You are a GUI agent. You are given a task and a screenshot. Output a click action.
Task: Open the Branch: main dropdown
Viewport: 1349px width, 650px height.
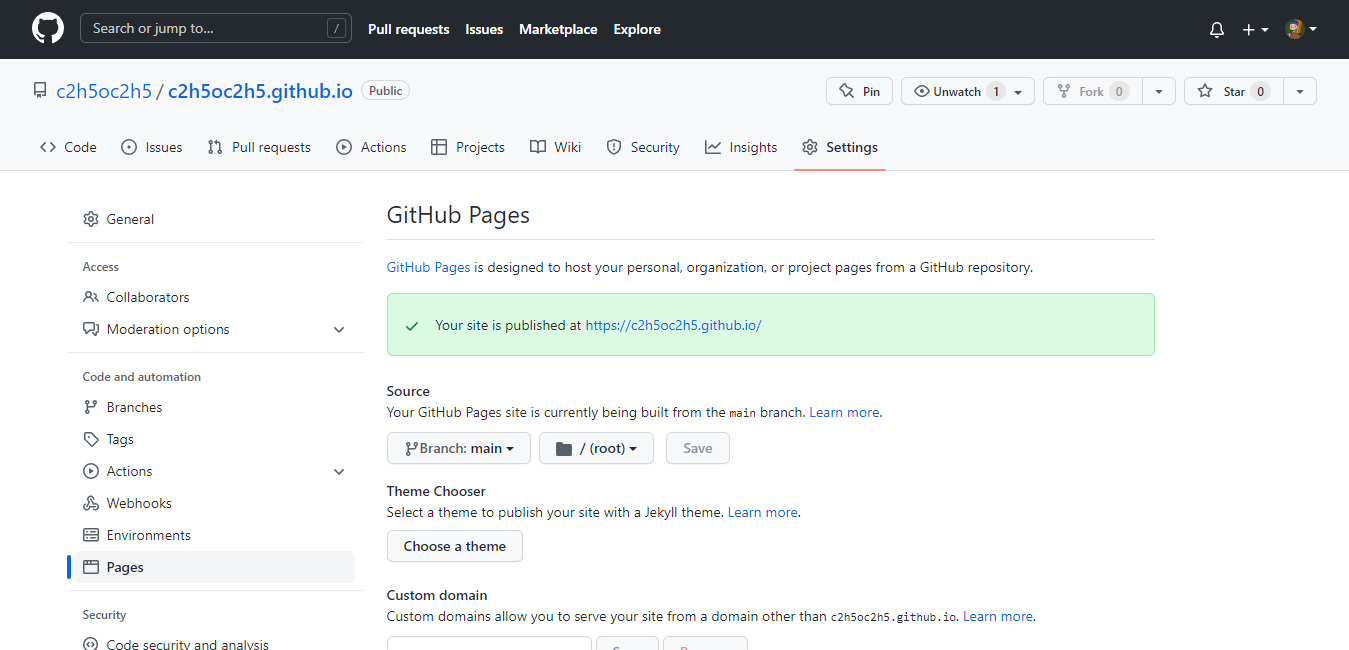(x=458, y=448)
